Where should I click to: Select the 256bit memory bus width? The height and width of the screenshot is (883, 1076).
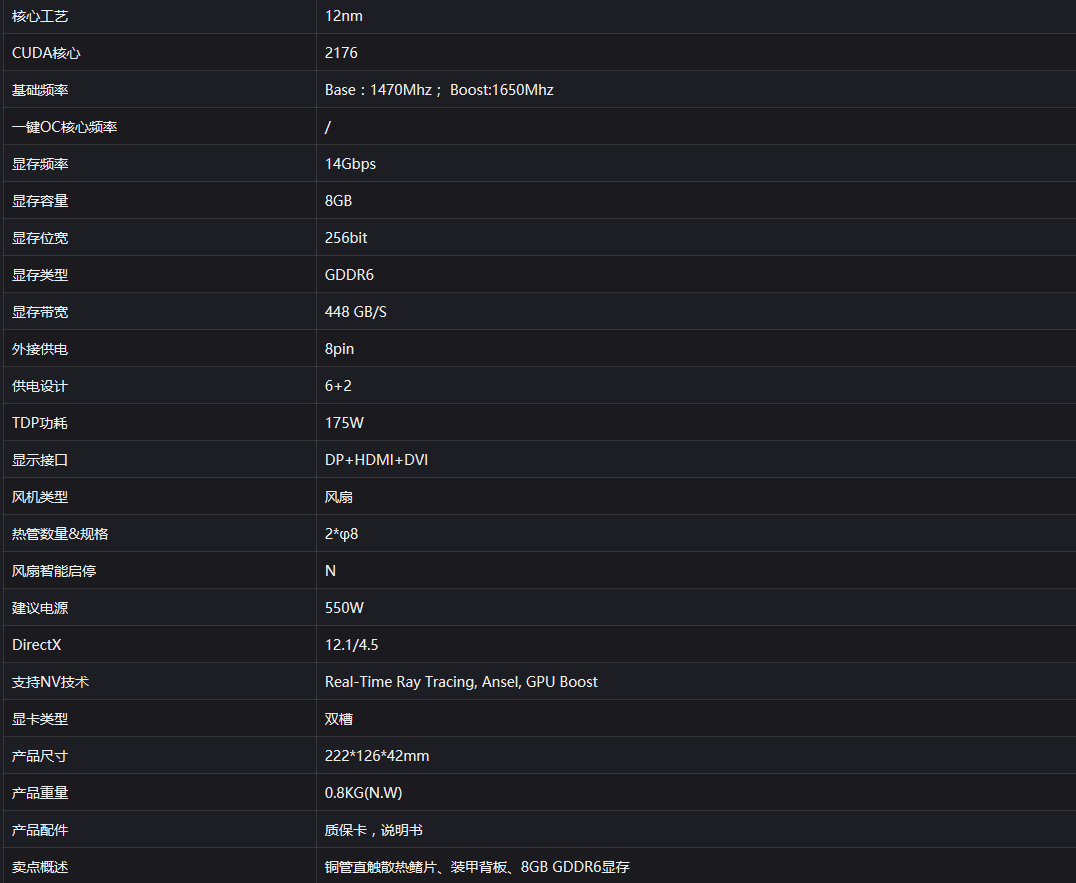346,238
